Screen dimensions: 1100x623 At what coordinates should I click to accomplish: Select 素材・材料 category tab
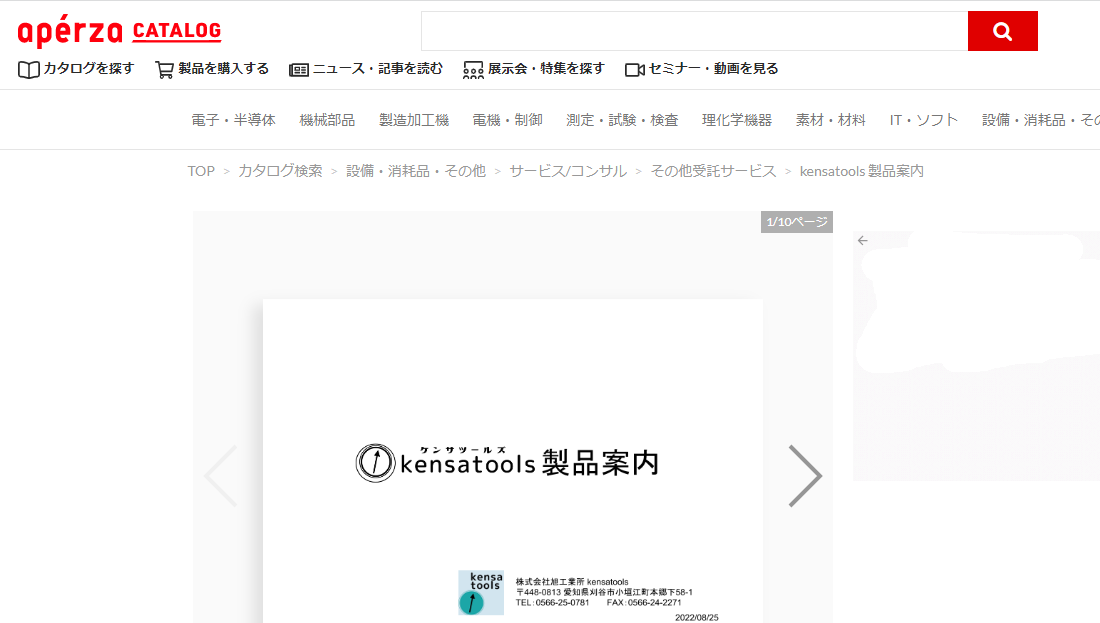(831, 120)
